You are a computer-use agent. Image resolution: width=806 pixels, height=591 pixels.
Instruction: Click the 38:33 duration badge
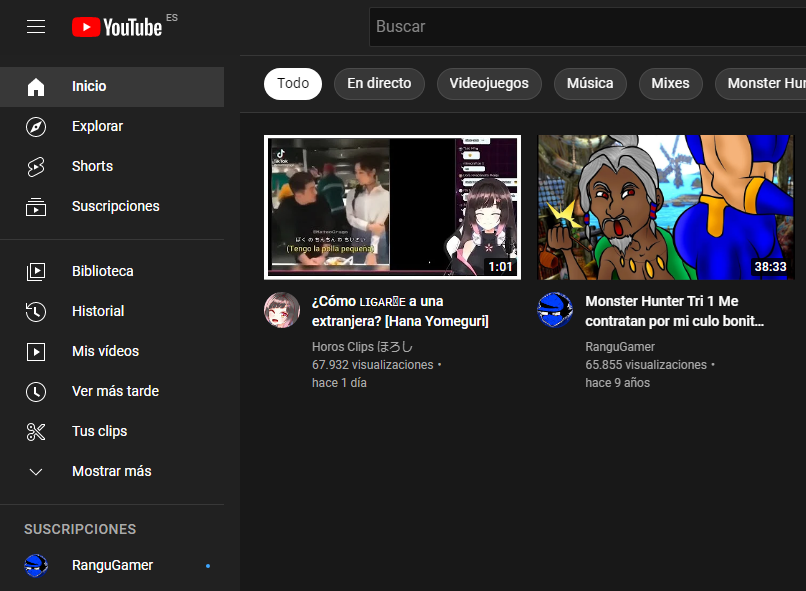click(770, 267)
